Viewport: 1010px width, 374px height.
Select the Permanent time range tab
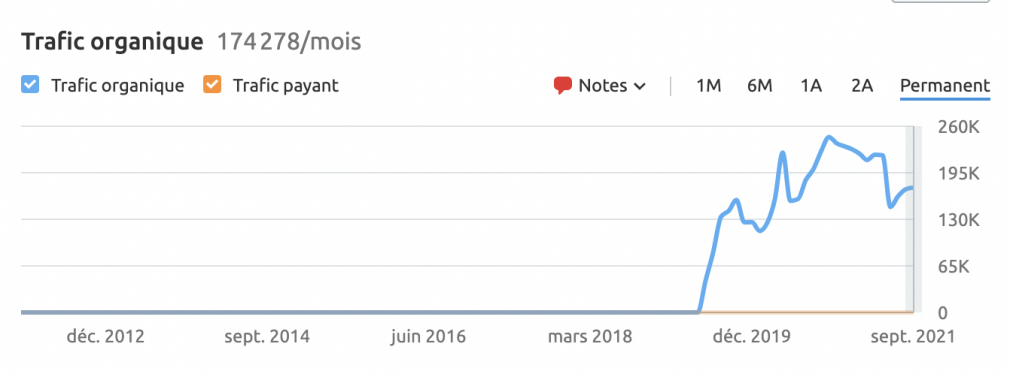pos(945,85)
